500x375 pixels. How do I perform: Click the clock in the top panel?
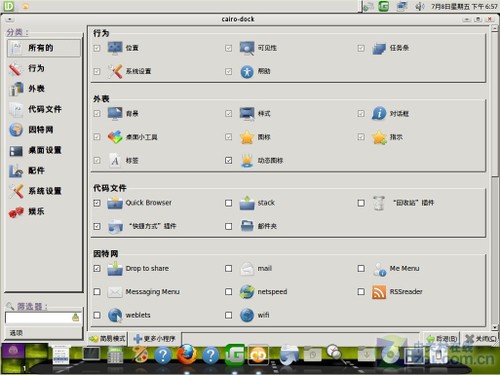coord(464,6)
